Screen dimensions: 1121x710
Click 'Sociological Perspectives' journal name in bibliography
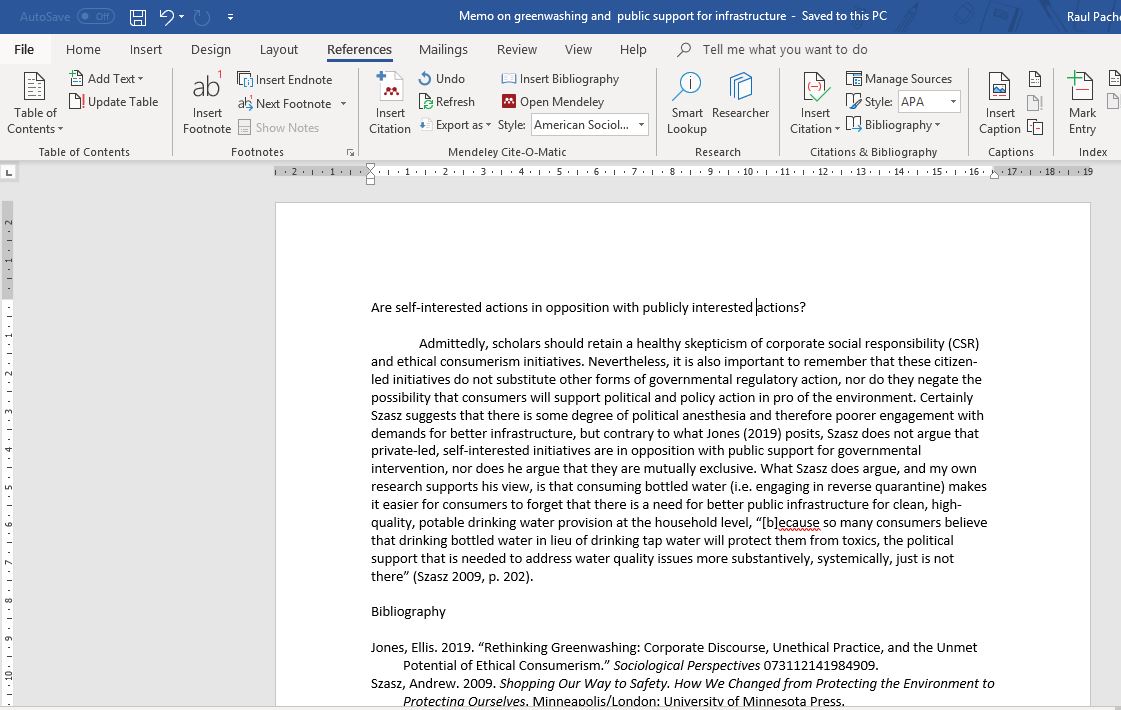(686, 665)
